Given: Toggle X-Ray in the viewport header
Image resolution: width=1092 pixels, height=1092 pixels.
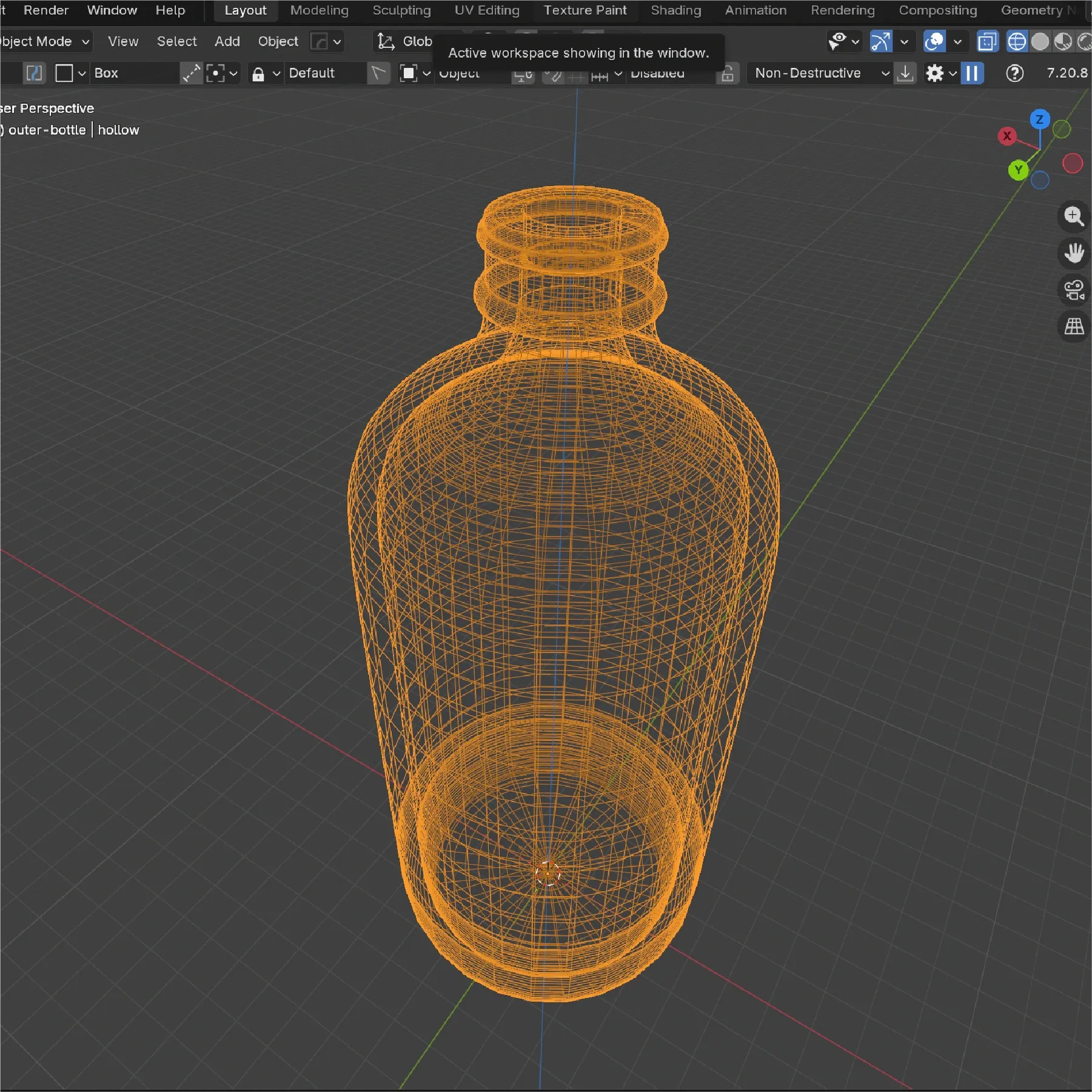Looking at the screenshot, I should [988, 41].
